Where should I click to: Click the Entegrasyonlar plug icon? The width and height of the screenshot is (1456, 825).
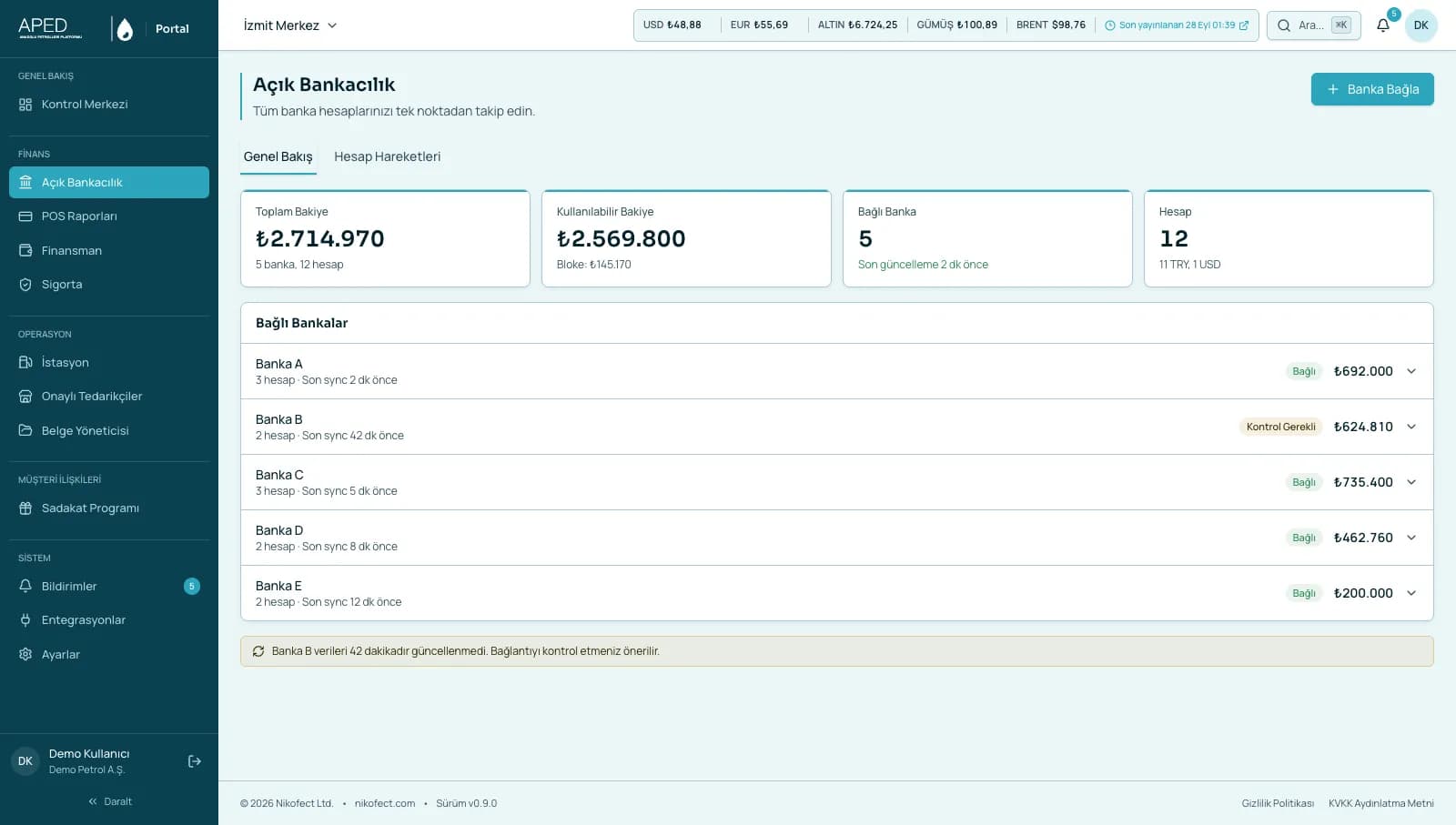25,620
